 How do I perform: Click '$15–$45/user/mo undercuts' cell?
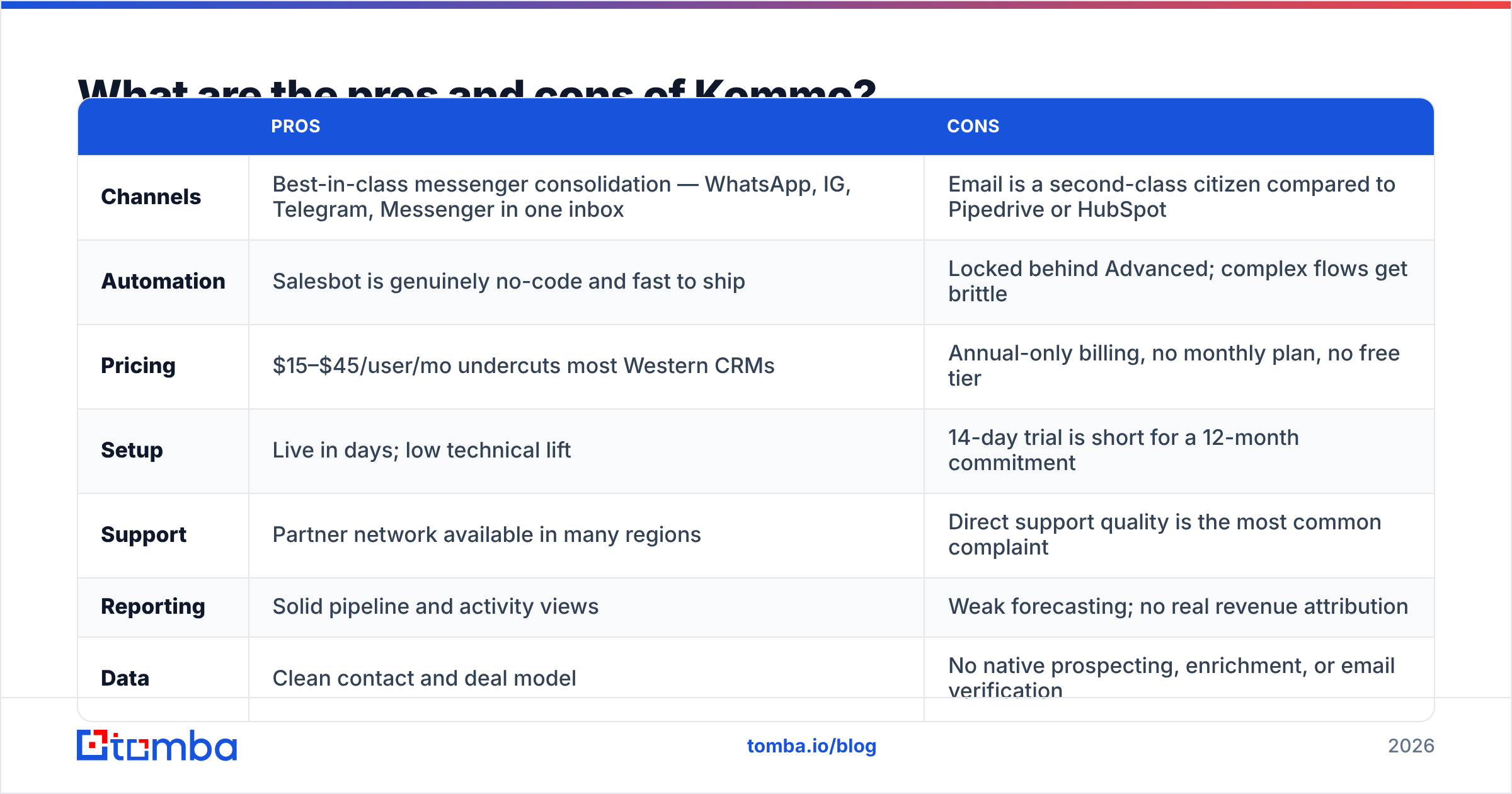[x=587, y=366]
